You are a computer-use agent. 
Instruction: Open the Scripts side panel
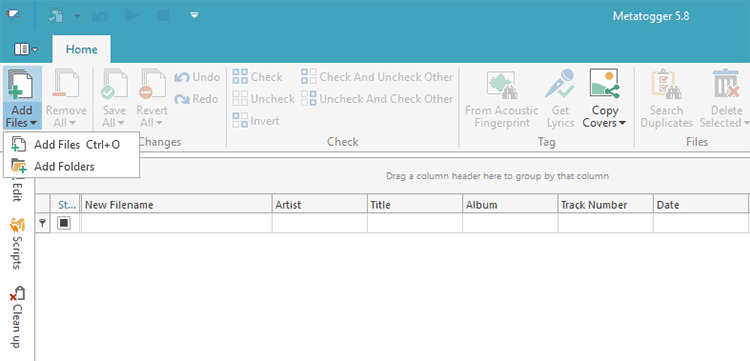(17, 243)
